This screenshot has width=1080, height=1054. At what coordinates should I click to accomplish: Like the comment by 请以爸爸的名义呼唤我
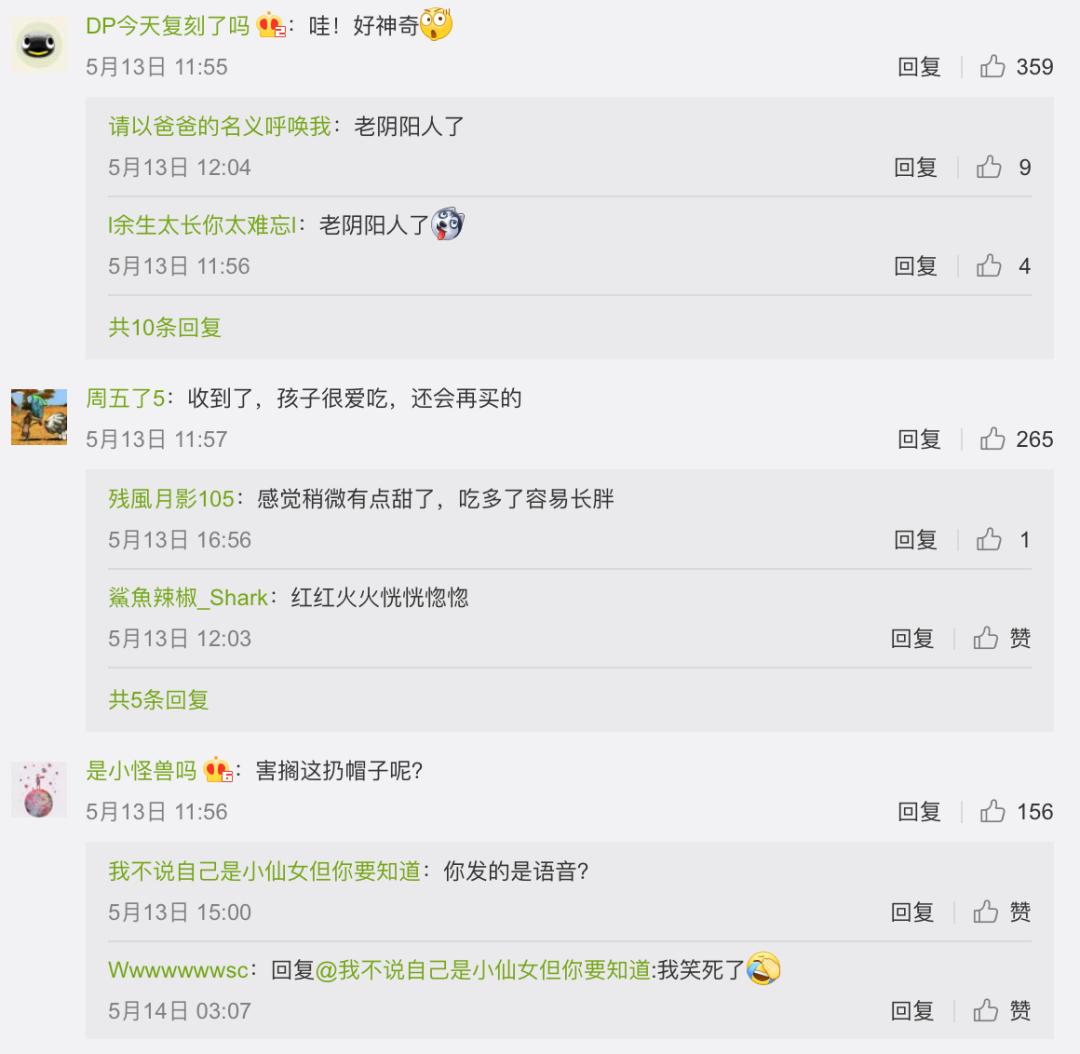[988, 167]
